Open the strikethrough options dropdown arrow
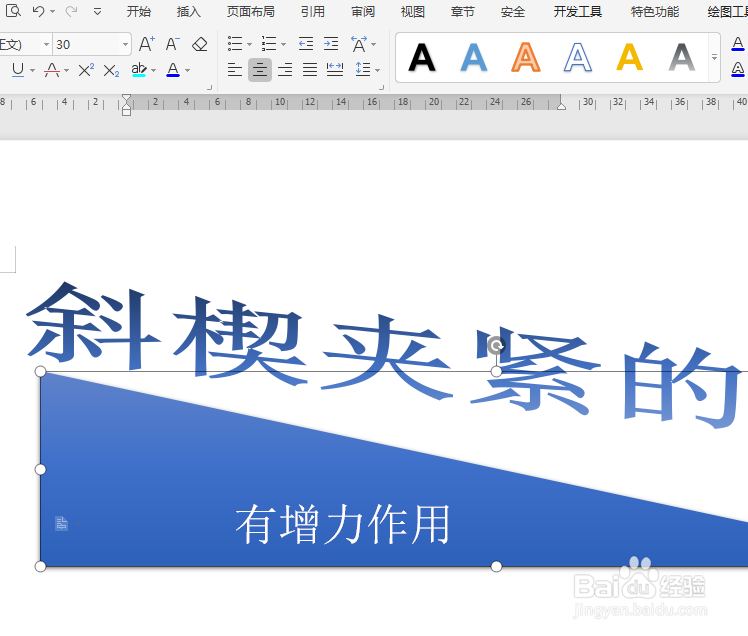This screenshot has width=748, height=636. tap(66, 71)
